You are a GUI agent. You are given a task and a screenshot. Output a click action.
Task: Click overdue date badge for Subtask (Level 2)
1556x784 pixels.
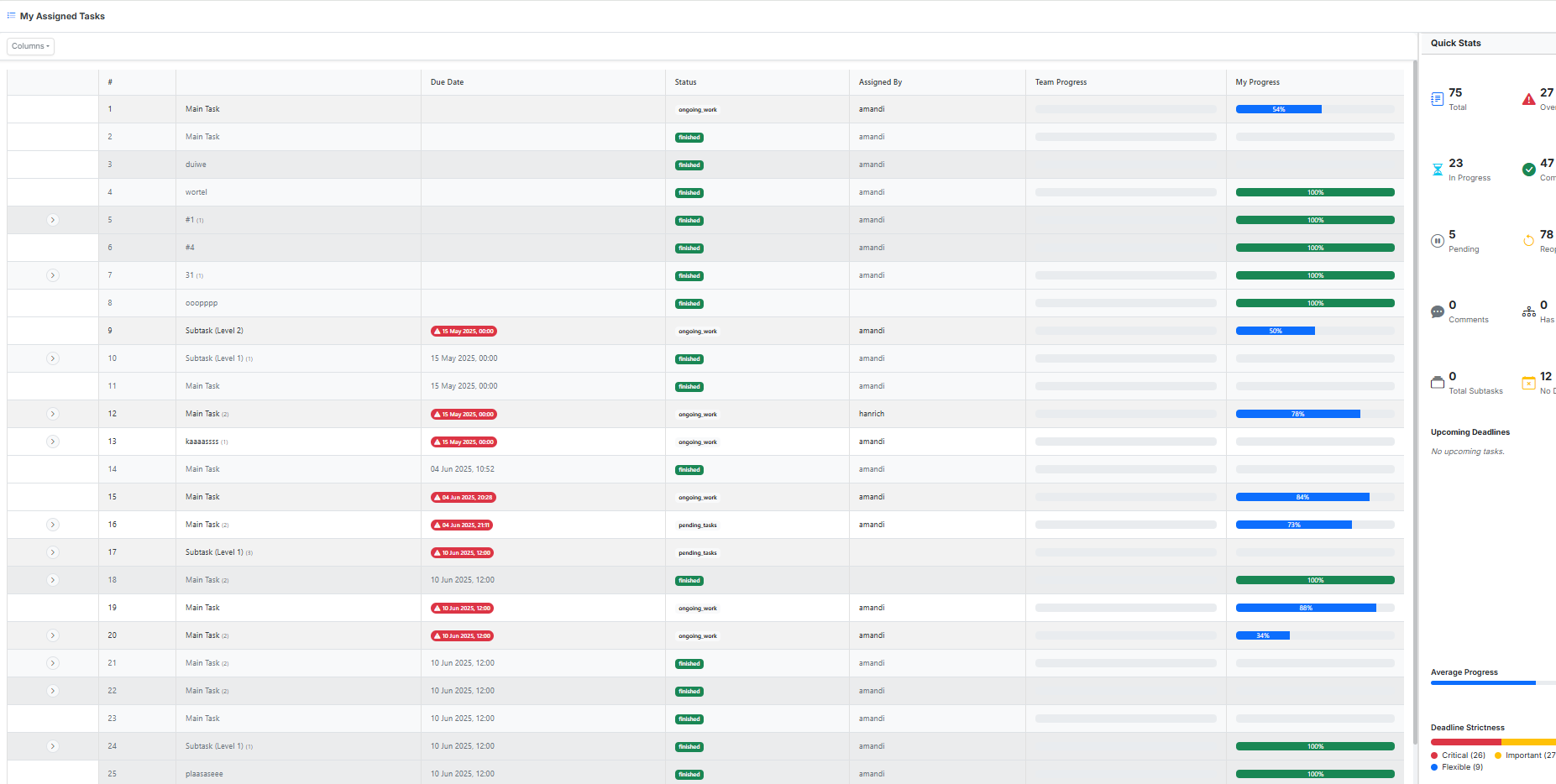[x=464, y=332]
